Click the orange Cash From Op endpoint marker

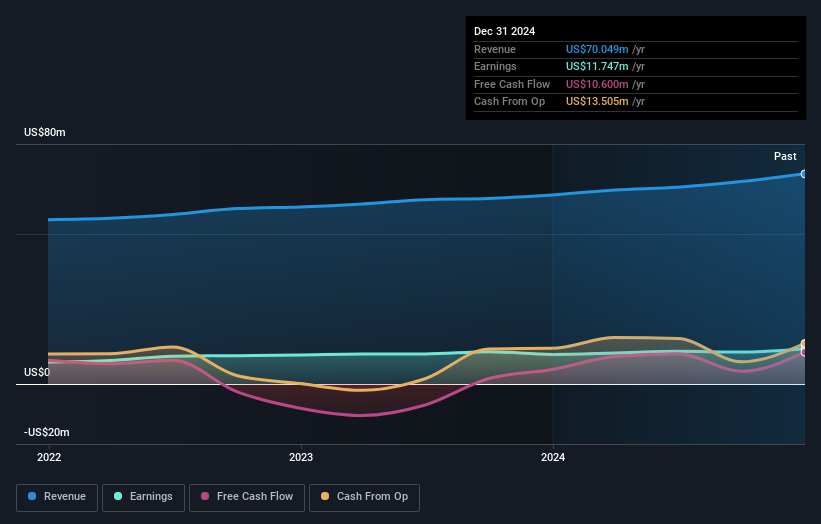[x=804, y=344]
